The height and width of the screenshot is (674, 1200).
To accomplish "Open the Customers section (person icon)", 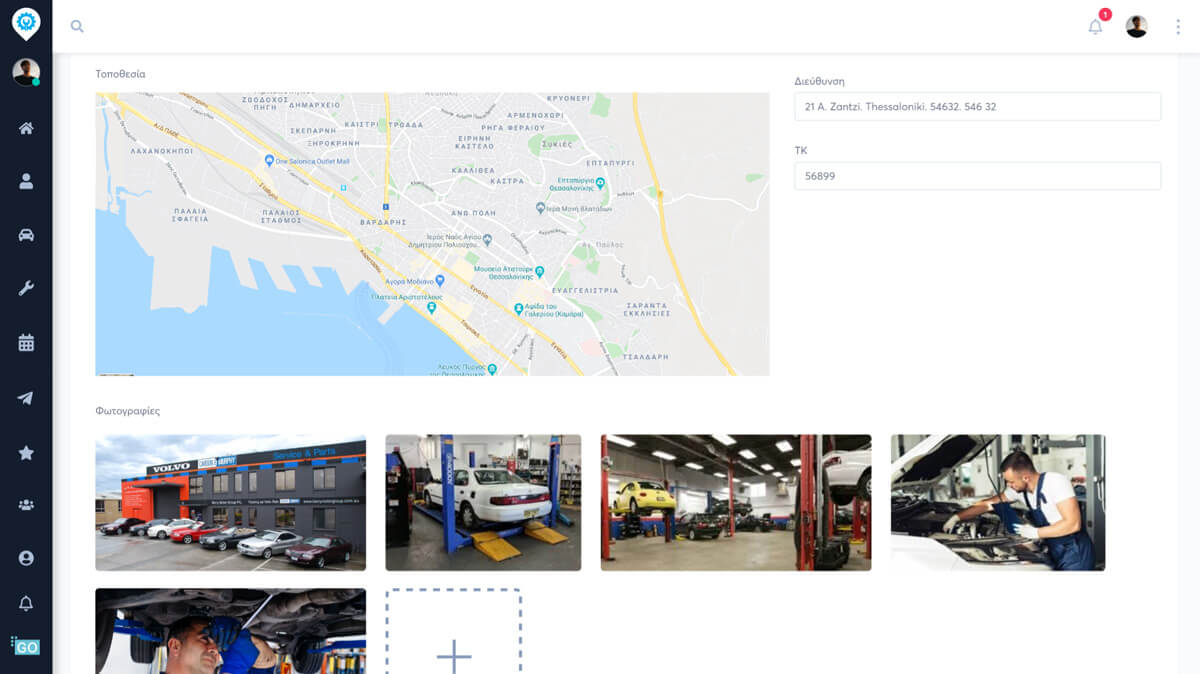I will click(27, 181).
